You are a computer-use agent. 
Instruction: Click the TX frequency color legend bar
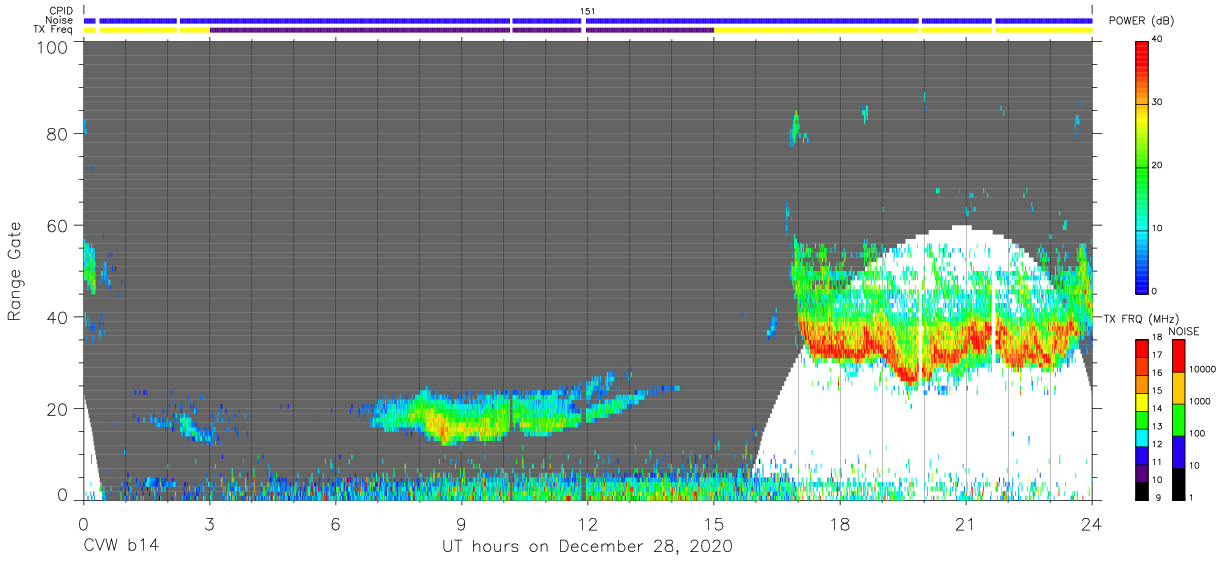click(1141, 418)
